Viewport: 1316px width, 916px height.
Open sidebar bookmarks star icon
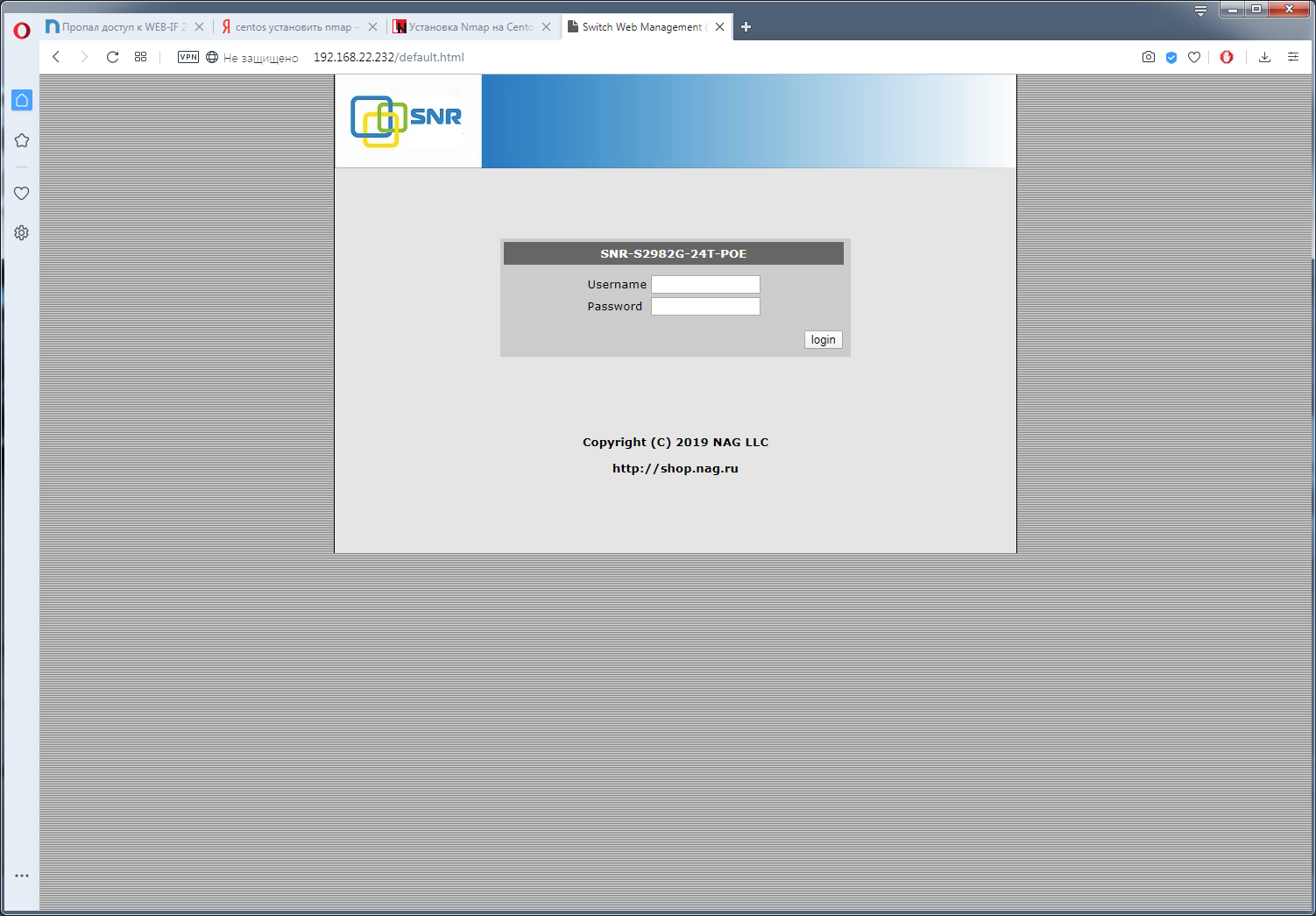[x=22, y=140]
